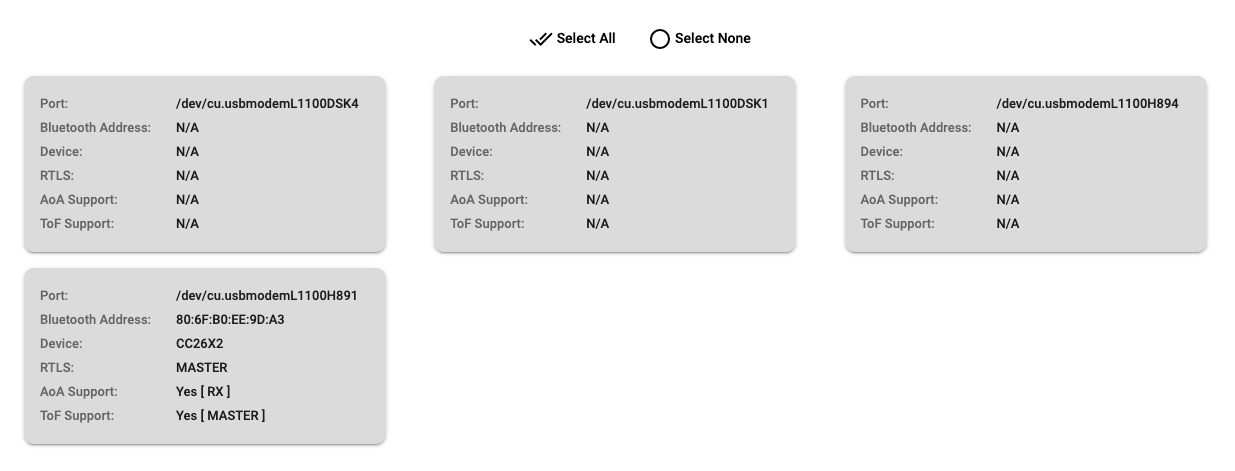This screenshot has width=1235, height=471.
Task: Click port path /dev/cu.usbmodemL1100H891
Action: [267, 296]
